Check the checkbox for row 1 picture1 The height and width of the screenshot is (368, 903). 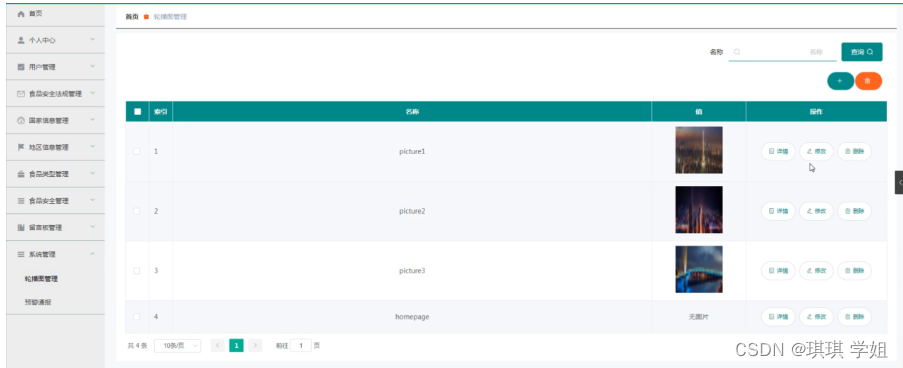[x=137, y=151]
